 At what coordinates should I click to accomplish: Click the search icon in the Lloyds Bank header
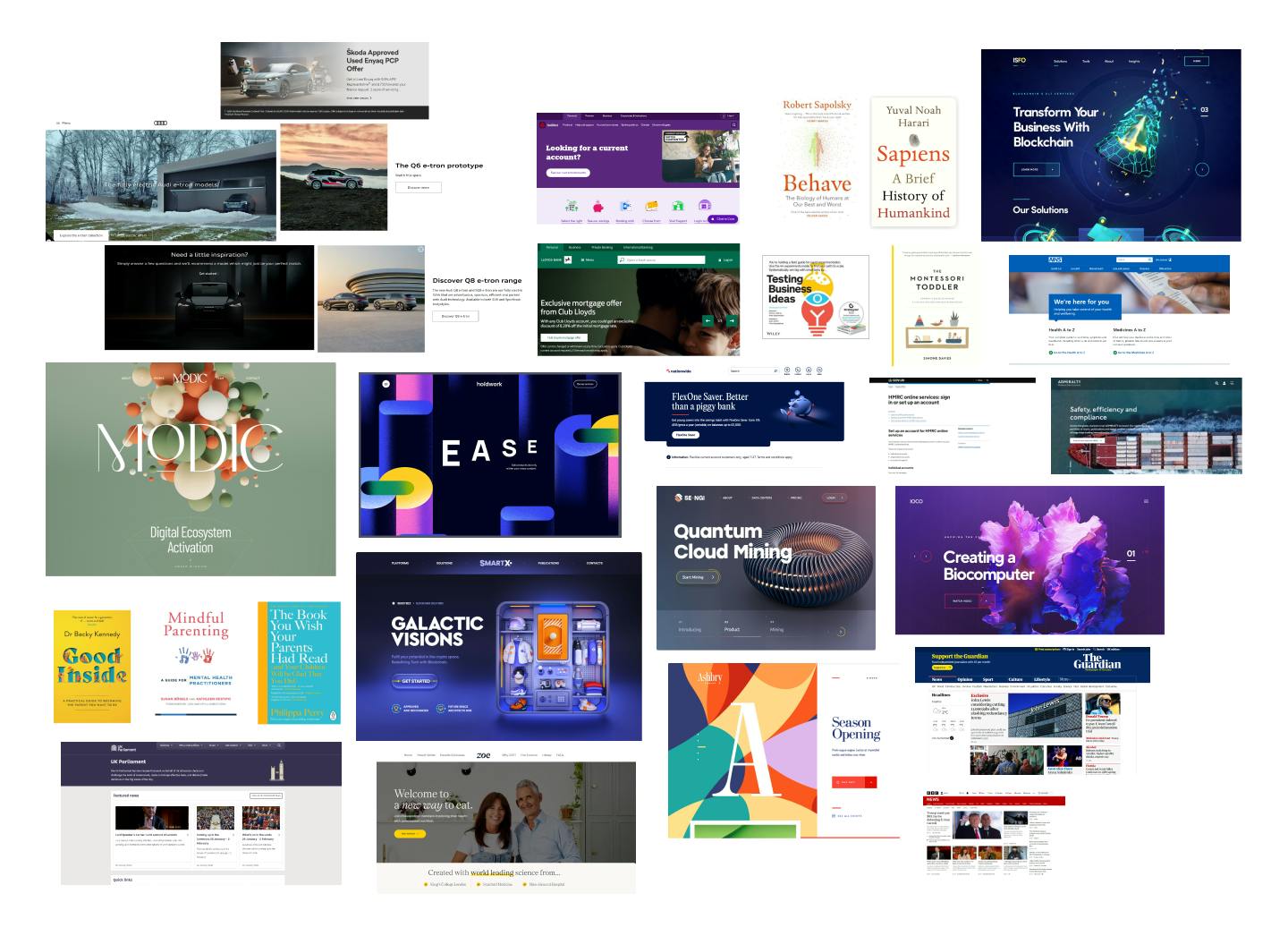point(622,259)
